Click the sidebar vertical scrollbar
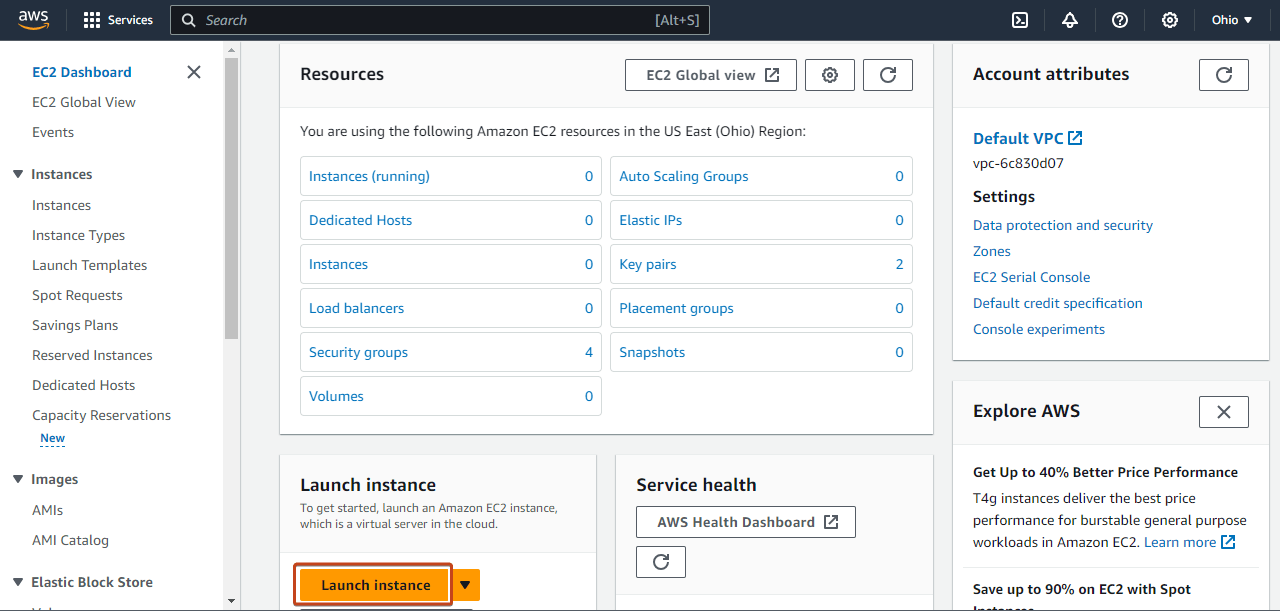 231,196
